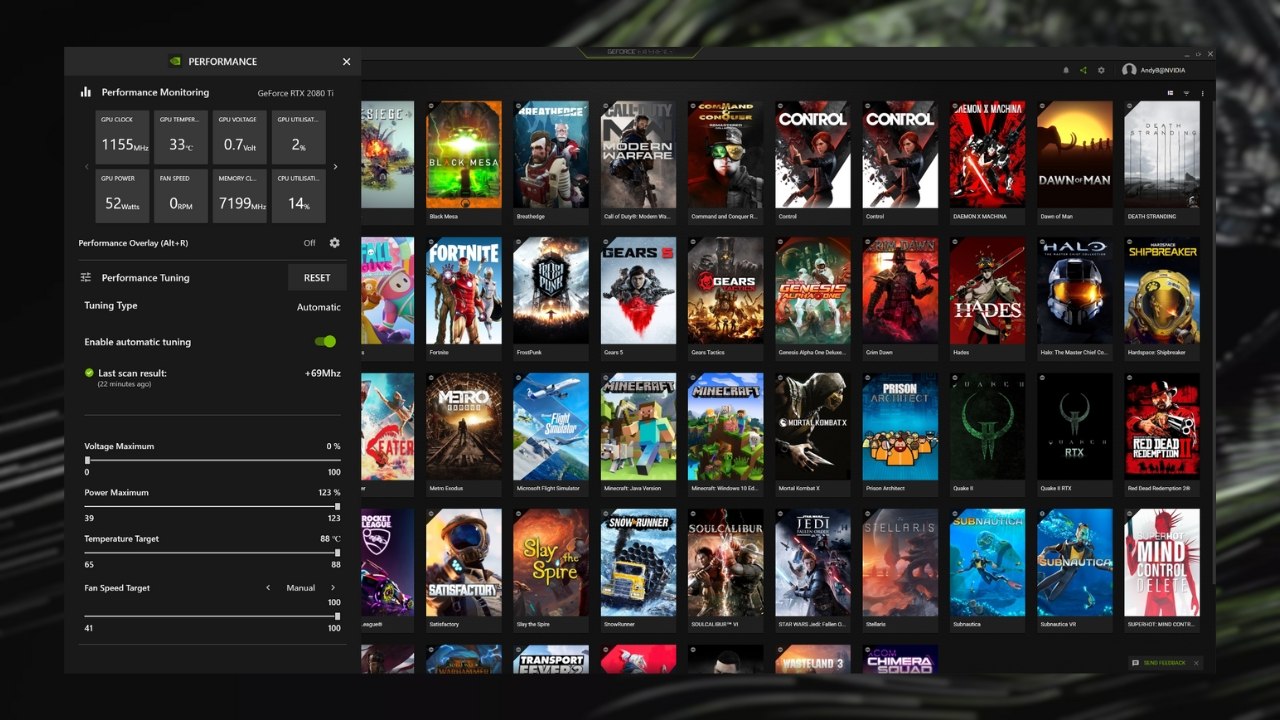Adjust the Power Maximum slider

[x=212, y=506]
